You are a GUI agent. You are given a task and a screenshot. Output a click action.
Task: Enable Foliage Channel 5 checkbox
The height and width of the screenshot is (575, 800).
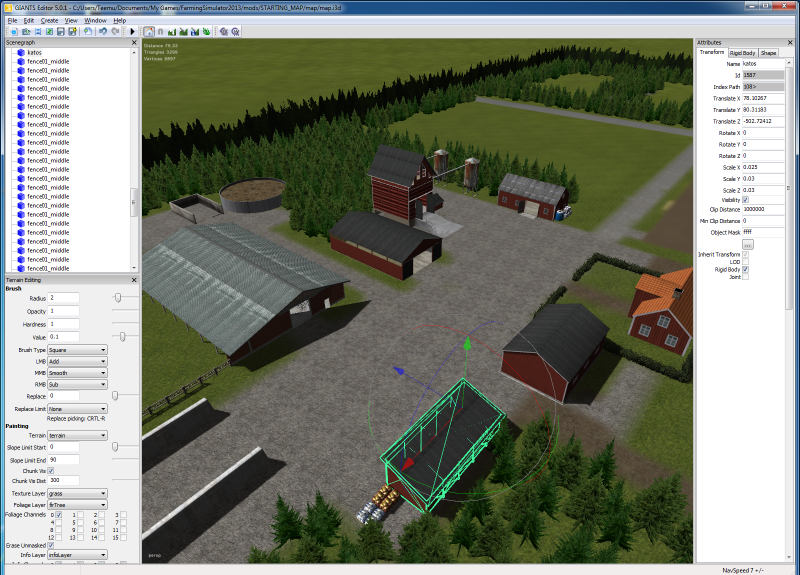(x=80, y=522)
